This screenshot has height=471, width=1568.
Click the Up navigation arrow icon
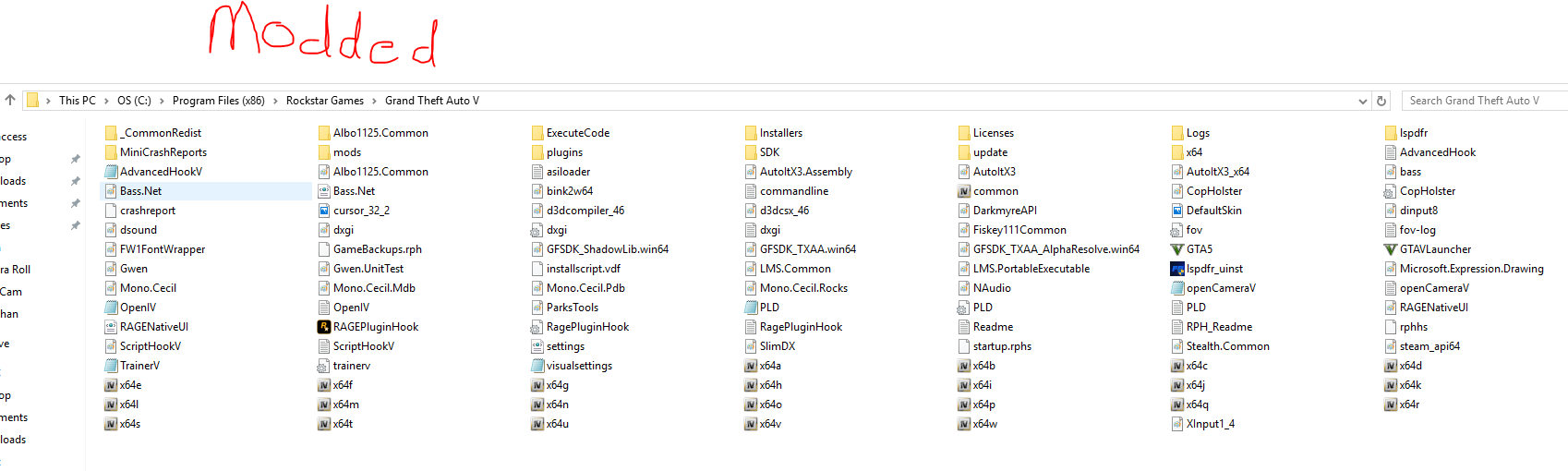coord(10,100)
